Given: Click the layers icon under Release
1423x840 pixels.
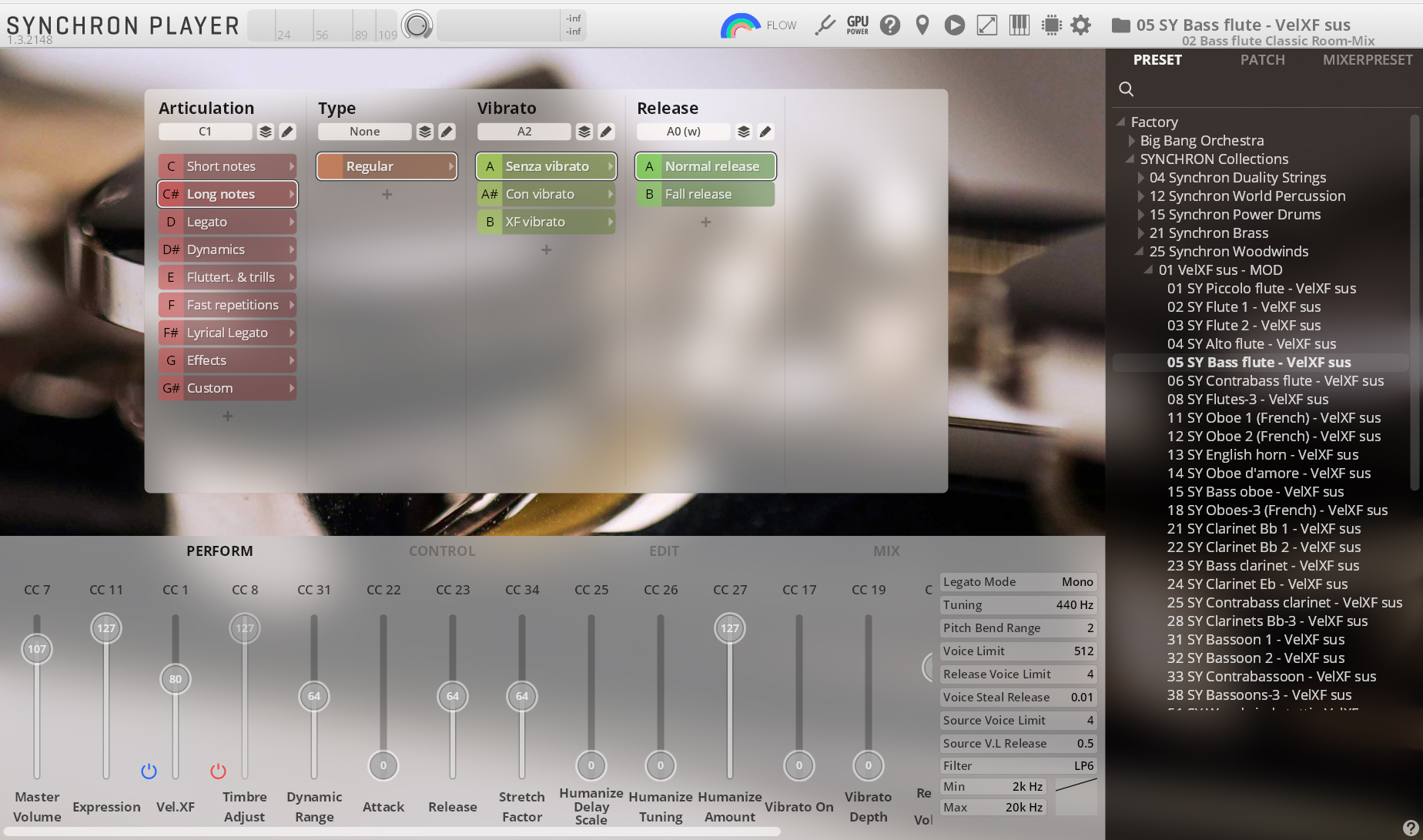Looking at the screenshot, I should click(x=744, y=132).
